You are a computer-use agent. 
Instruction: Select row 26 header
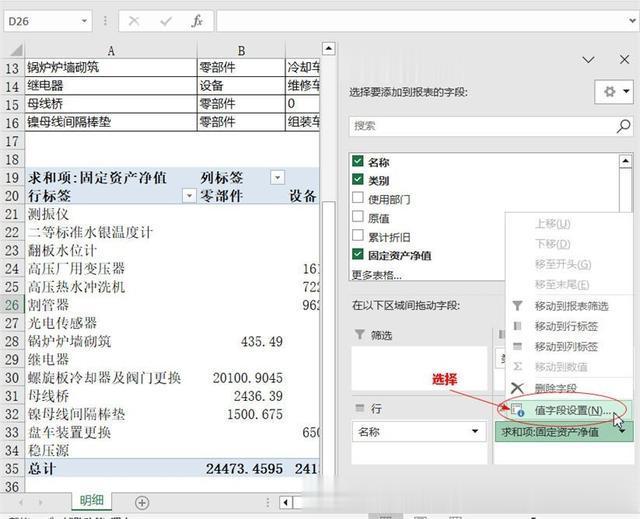(x=12, y=305)
